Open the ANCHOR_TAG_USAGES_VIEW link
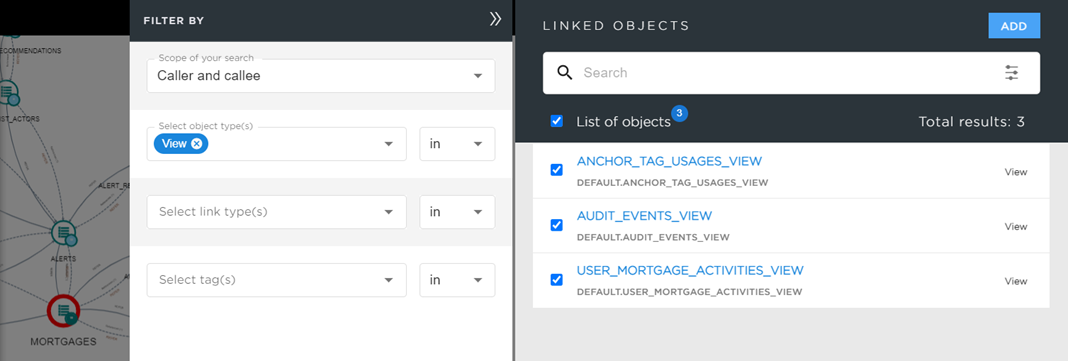Image resolution: width=1068 pixels, height=361 pixels. click(x=669, y=161)
